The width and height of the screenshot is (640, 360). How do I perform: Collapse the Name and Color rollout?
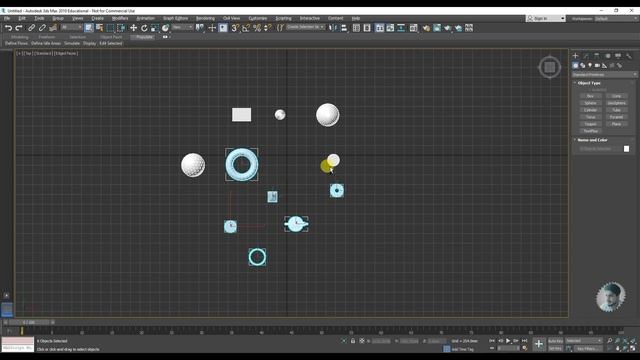[592, 140]
